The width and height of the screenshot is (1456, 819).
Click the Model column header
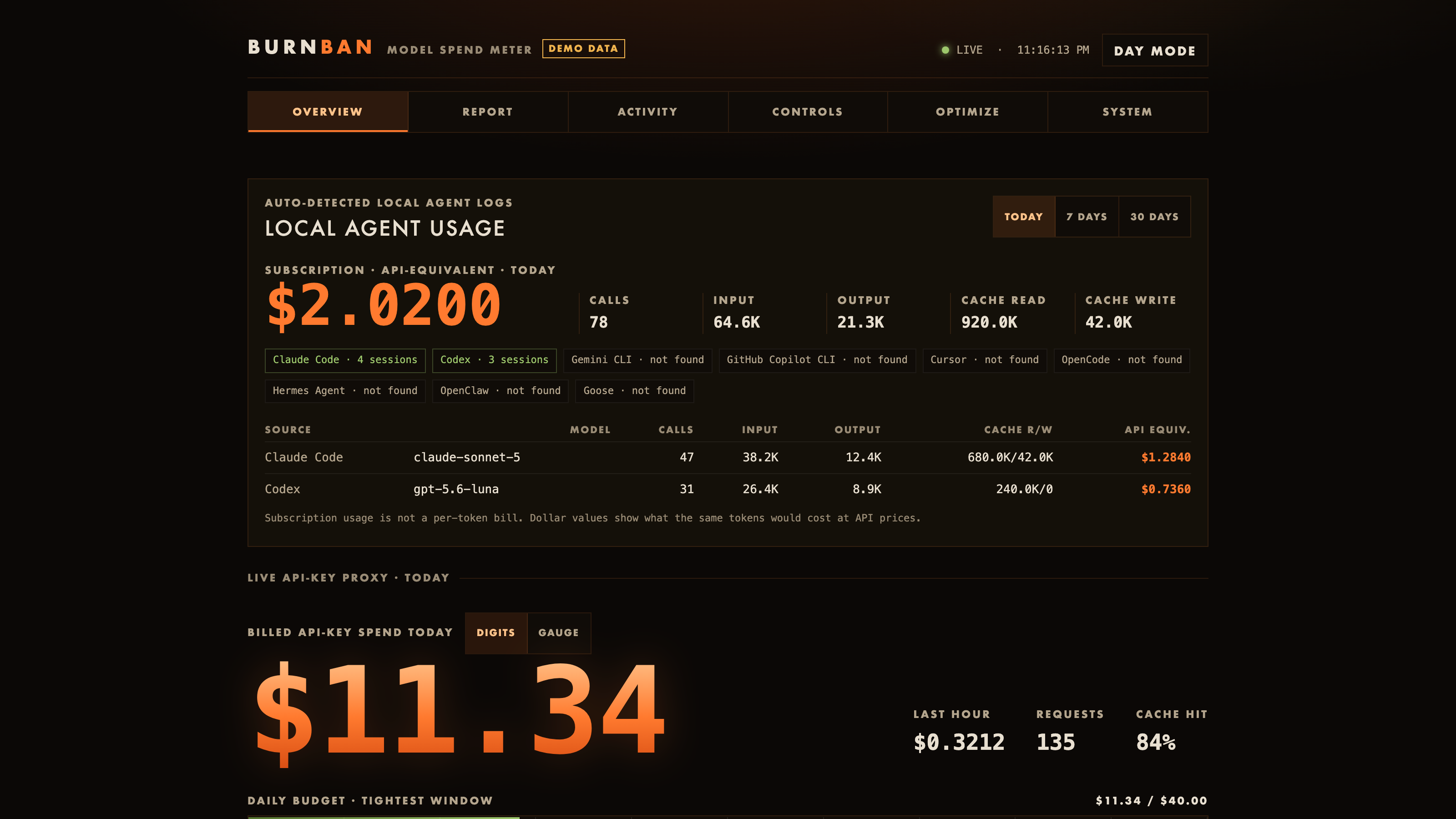click(x=590, y=430)
